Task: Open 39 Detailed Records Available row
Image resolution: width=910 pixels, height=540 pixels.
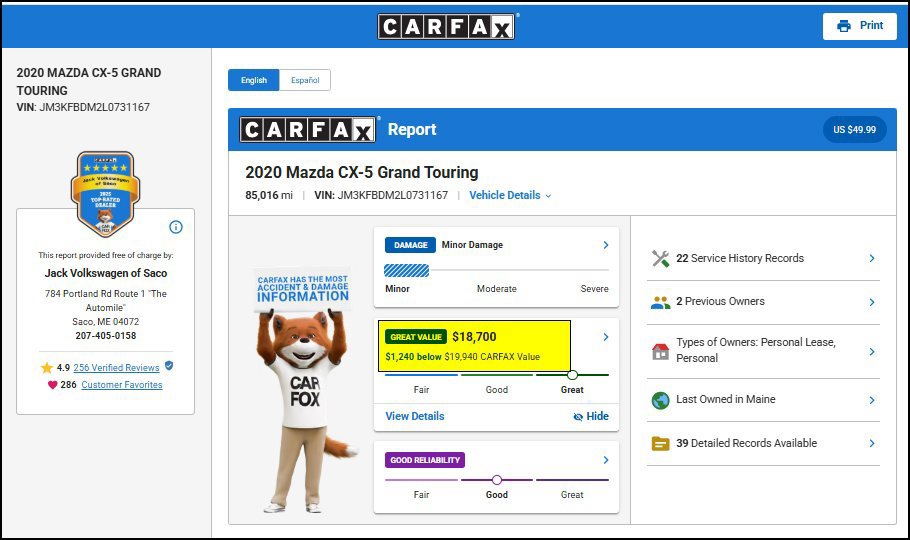Action: [x=763, y=444]
